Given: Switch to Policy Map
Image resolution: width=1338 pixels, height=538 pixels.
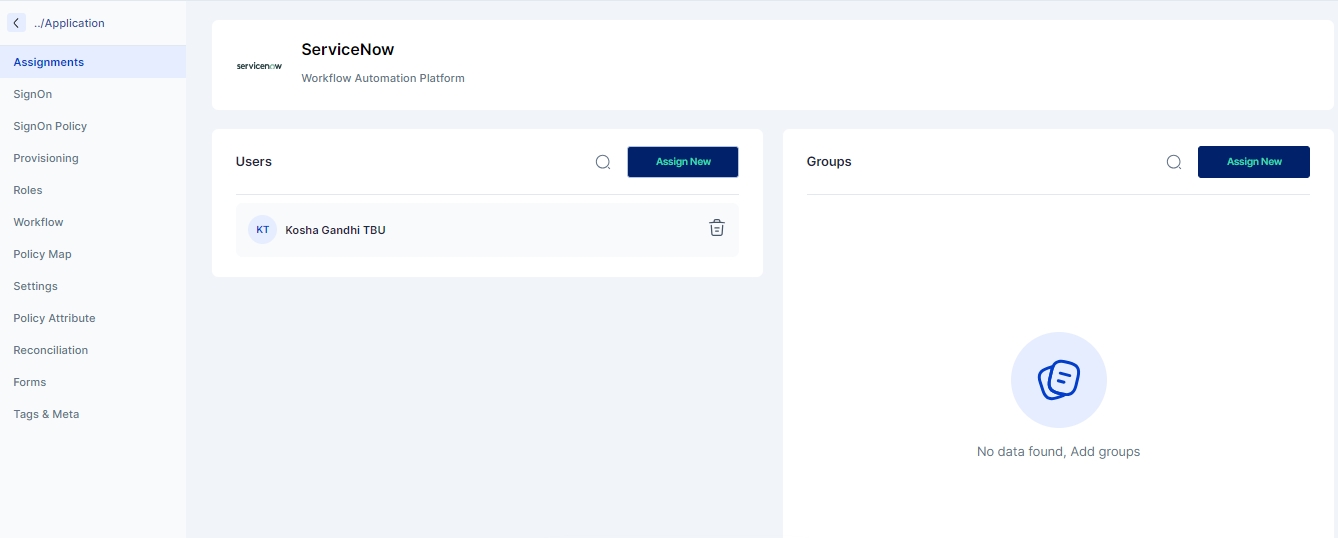Looking at the screenshot, I should pos(42,254).
